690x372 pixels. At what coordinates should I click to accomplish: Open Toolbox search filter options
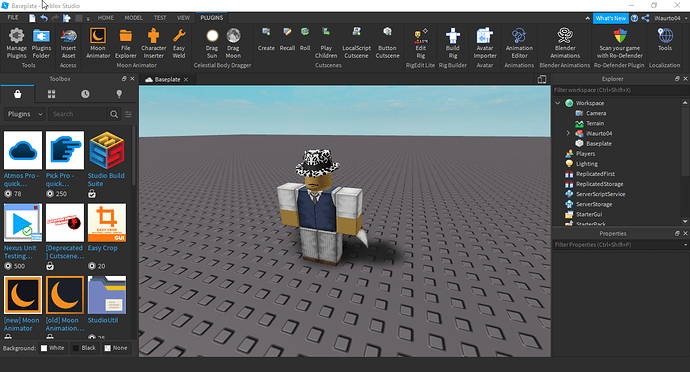tap(128, 114)
